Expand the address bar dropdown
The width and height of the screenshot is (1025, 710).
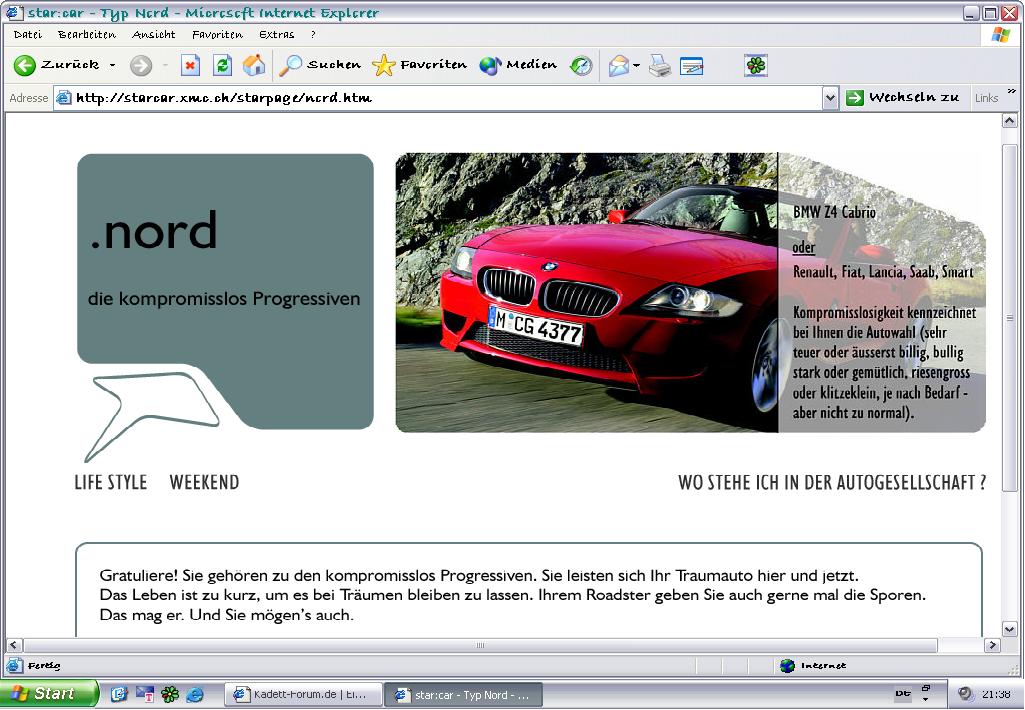[830, 98]
